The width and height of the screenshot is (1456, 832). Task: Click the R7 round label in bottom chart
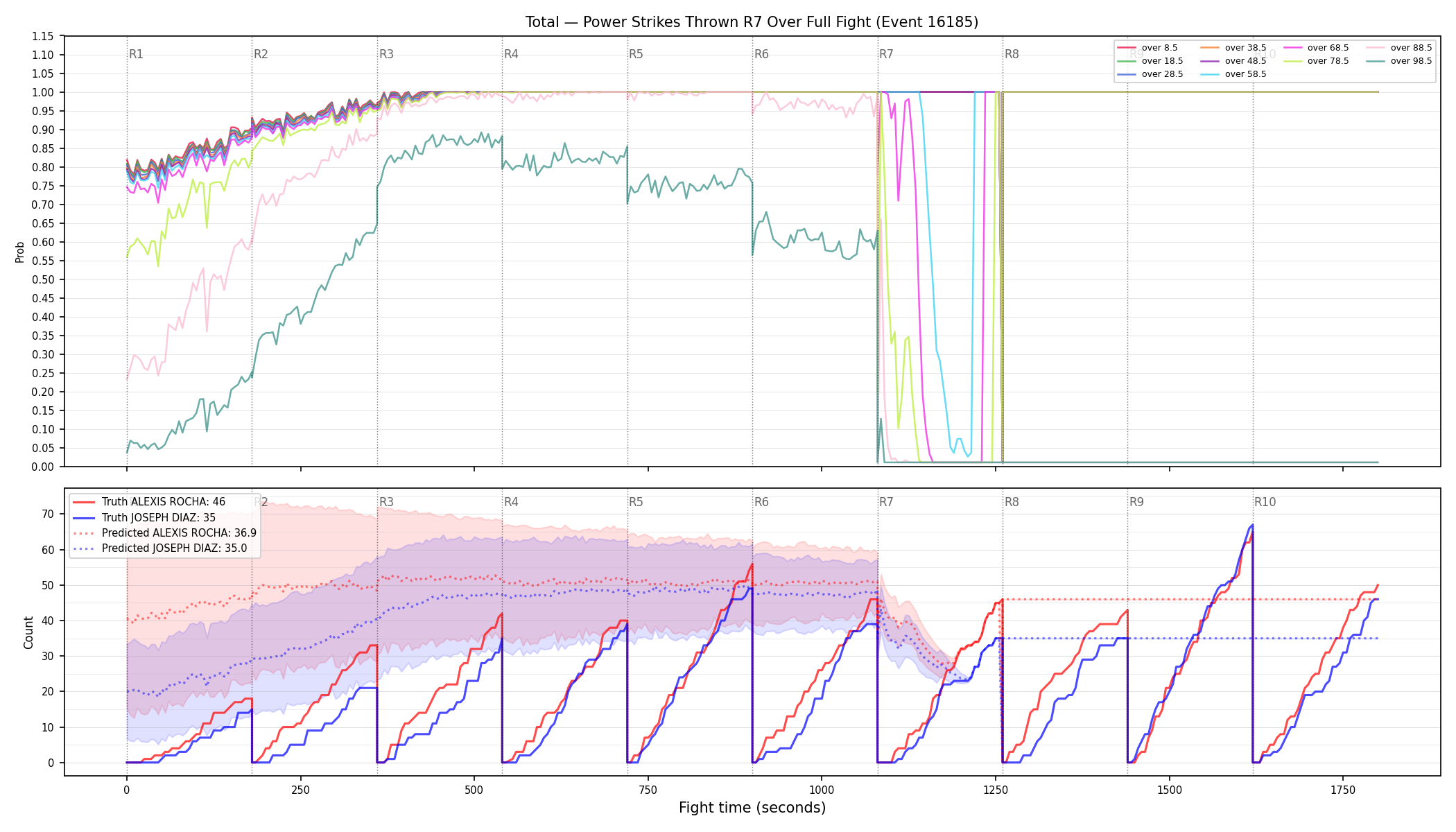click(886, 502)
